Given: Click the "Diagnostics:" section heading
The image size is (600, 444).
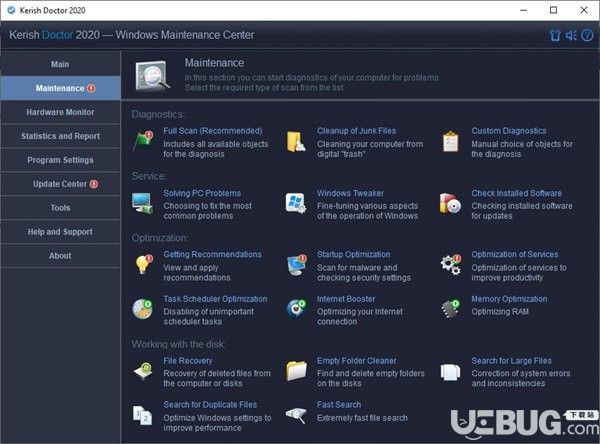Looking at the screenshot, I should click(x=158, y=114).
